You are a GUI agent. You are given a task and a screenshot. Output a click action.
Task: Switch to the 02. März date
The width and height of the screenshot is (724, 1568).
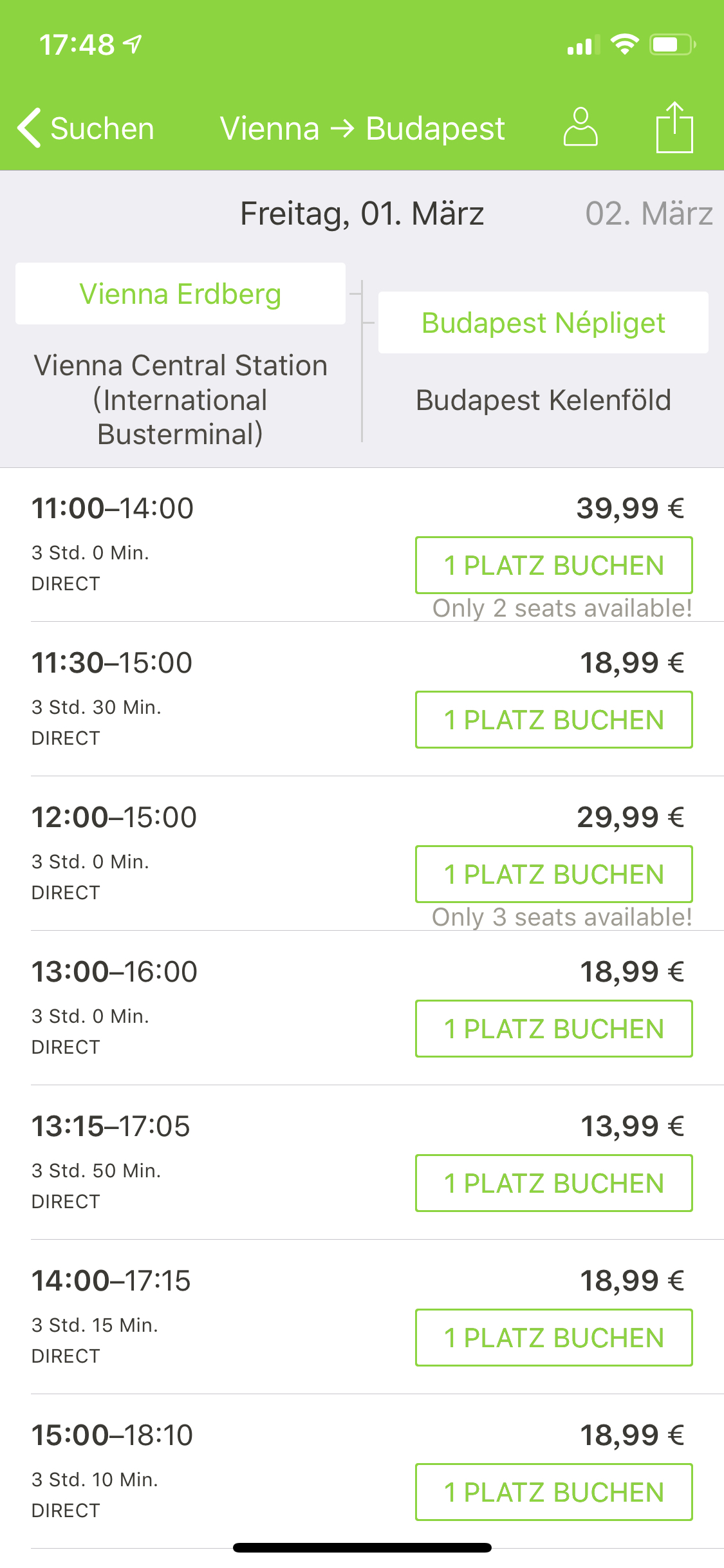tap(648, 214)
